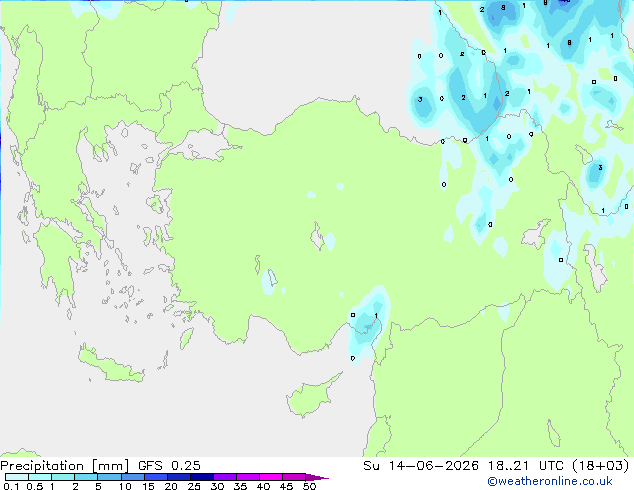Screen dimensions: 634x490
Task: Click the legend value '0.1'
Action: pos(11,486)
